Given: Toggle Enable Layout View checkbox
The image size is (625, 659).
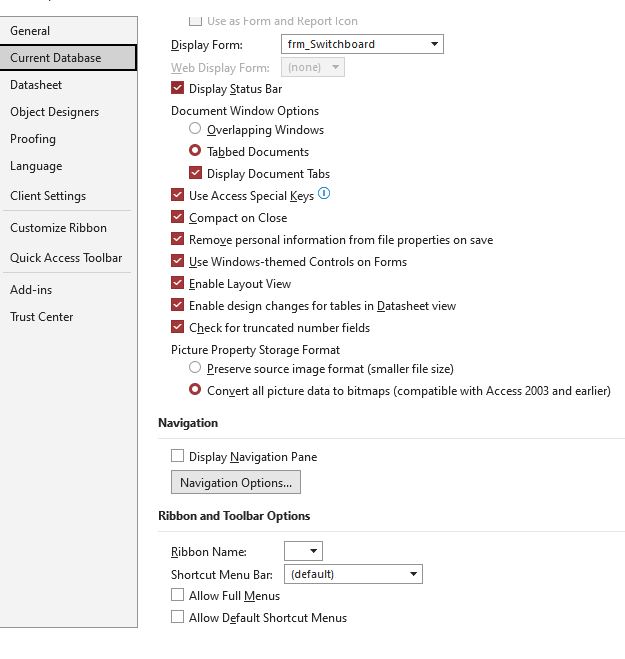Looking at the screenshot, I should pos(178,284).
